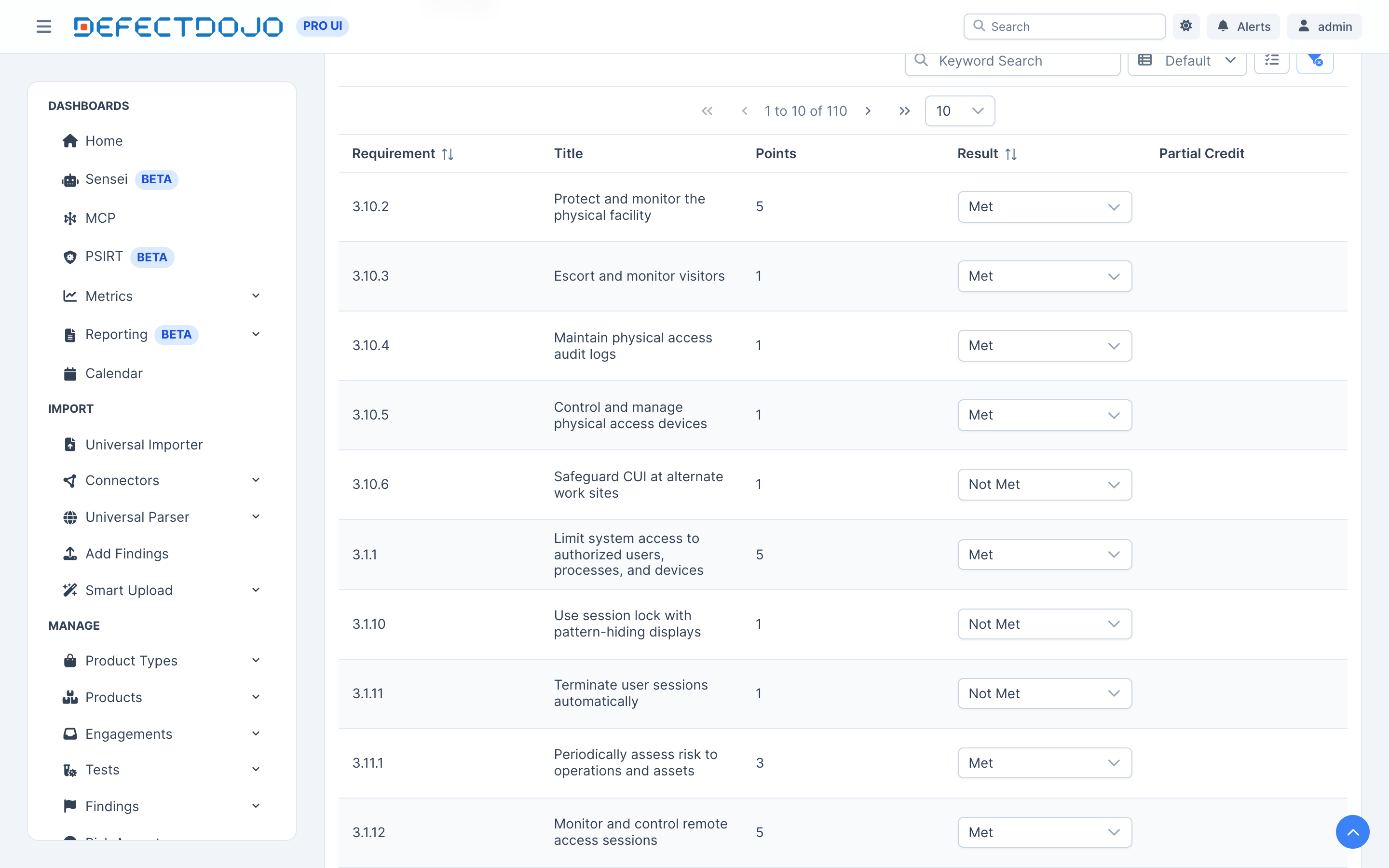The image size is (1389, 868).
Task: Go to previous page of results
Action: pos(745,111)
